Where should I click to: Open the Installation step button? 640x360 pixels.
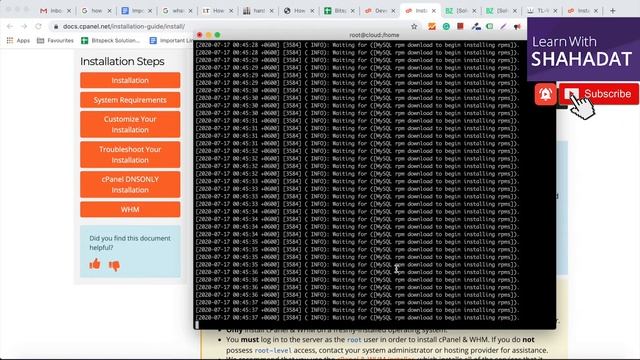pyautogui.click(x=130, y=80)
